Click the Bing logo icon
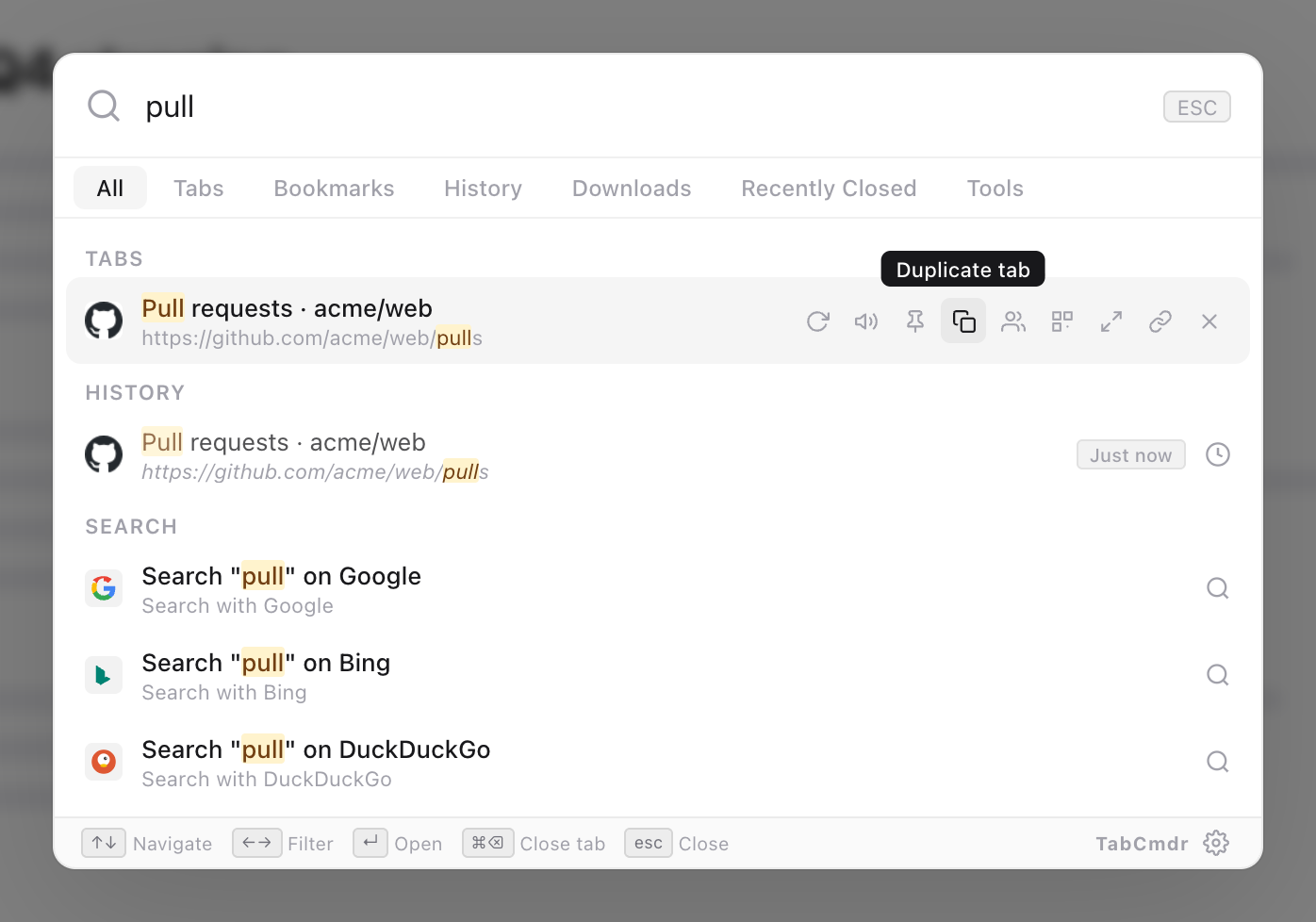Screen dimensions: 1316x922 point(104,675)
